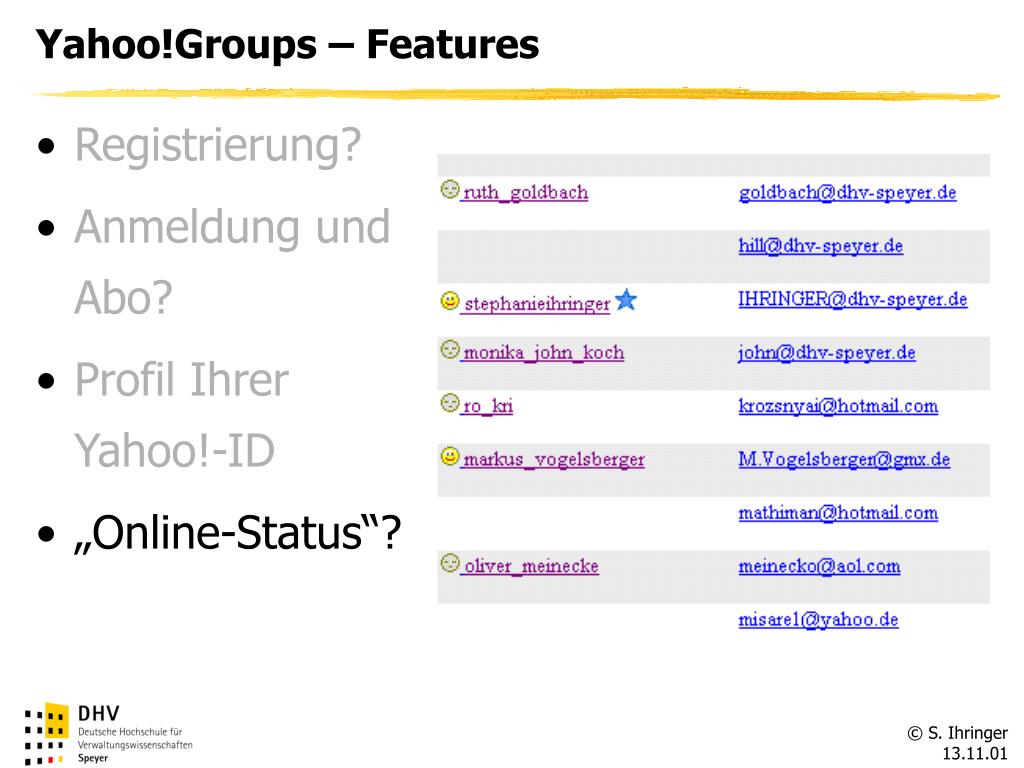Image resolution: width=1024 pixels, height=768 pixels.
Task: Click the status face beside monika_john_koch
Action: (x=449, y=350)
